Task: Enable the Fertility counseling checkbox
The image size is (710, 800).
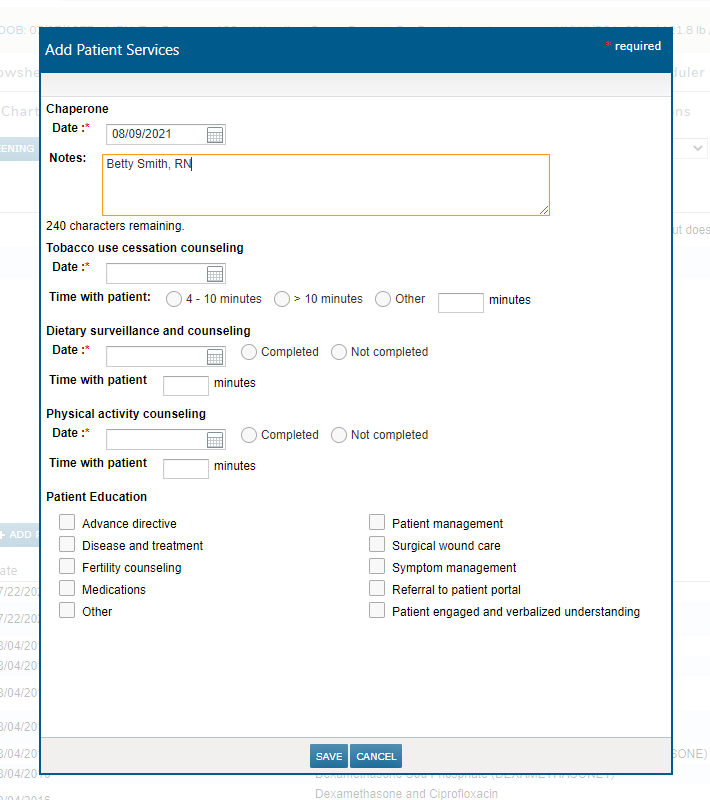Action: [67, 566]
